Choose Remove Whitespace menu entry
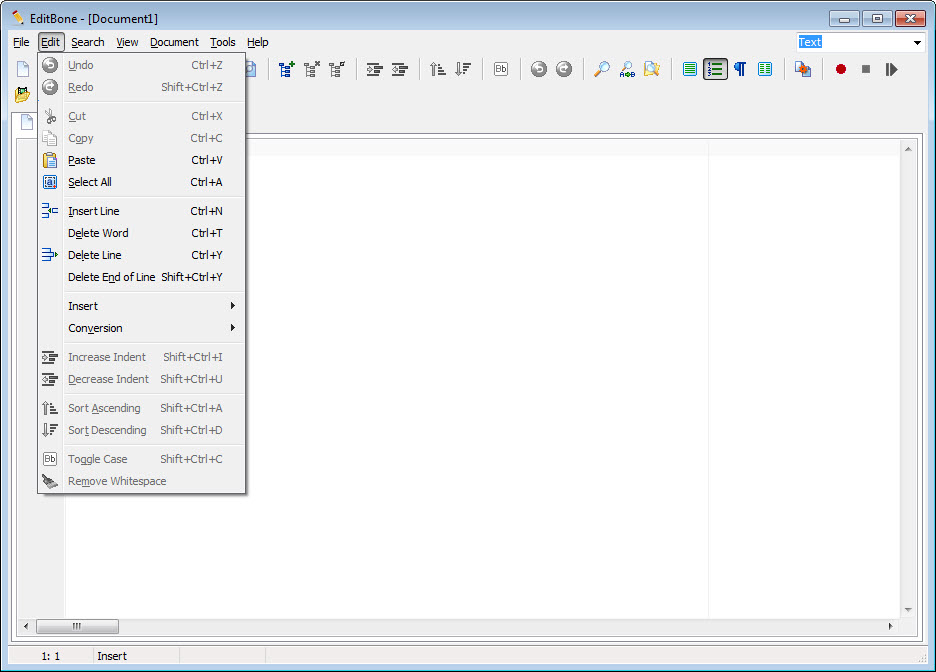Viewport: 936px width, 672px height. tap(141, 482)
